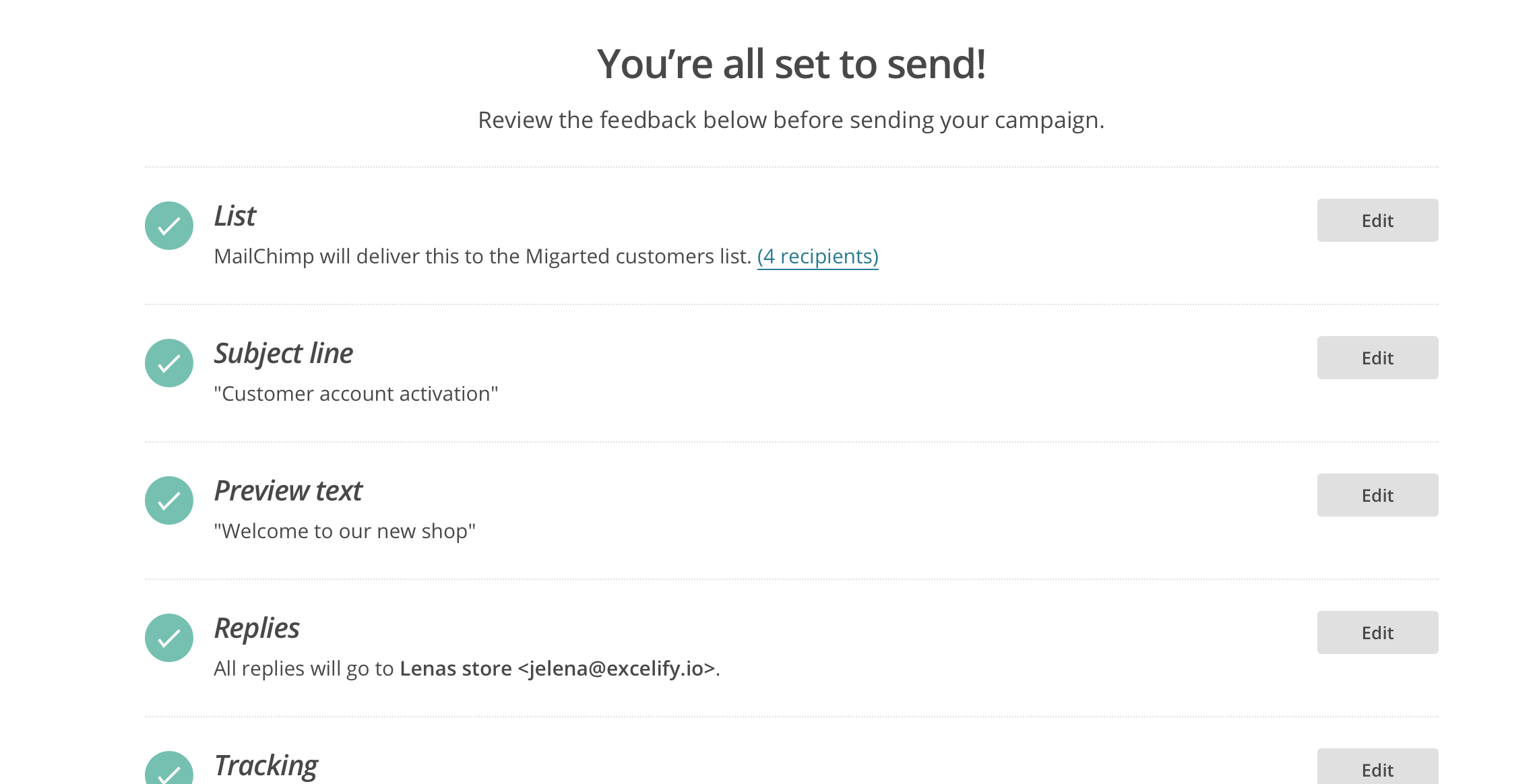This screenshot has height=784, width=1535.
Task: Click the Subject line heading
Action: point(284,354)
